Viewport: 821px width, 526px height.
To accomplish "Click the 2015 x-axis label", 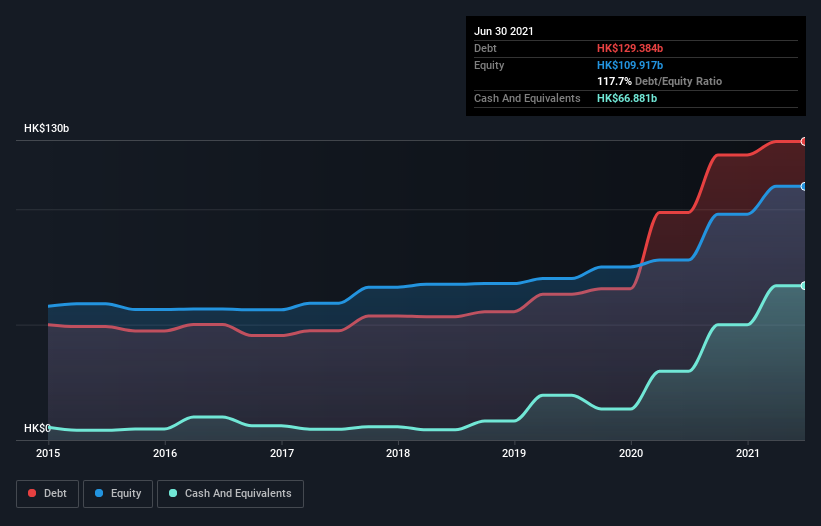I will click(x=48, y=453).
